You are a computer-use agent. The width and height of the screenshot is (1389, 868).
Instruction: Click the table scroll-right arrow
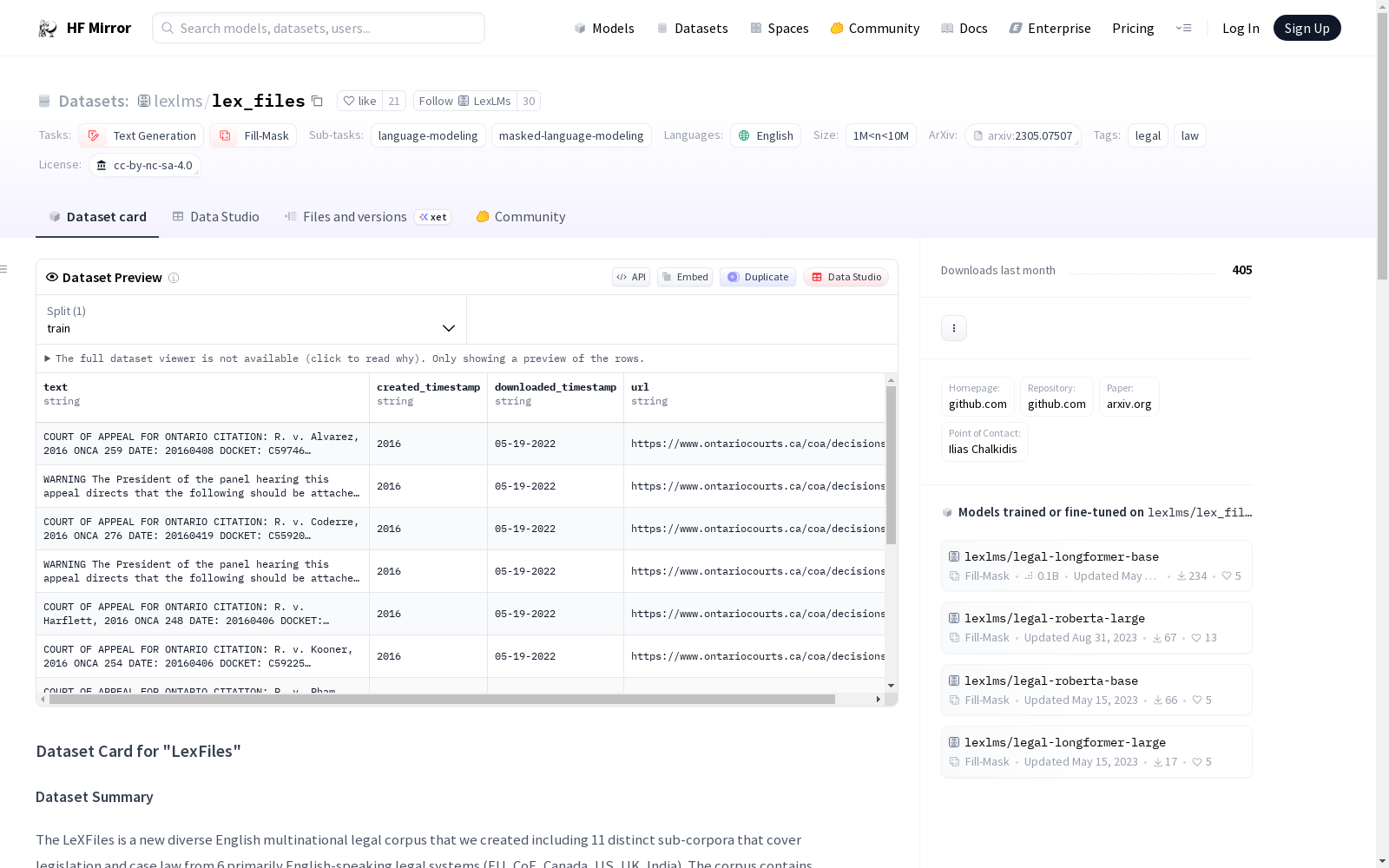pyautogui.click(x=878, y=699)
